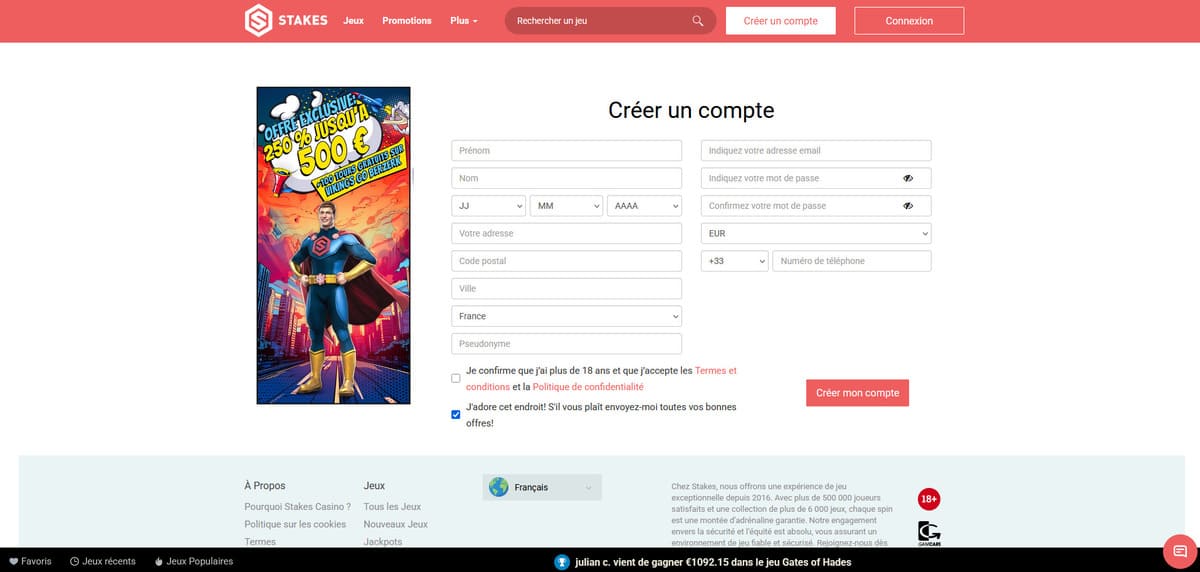Click the Prénom input field
The image size is (1200, 572).
click(566, 151)
